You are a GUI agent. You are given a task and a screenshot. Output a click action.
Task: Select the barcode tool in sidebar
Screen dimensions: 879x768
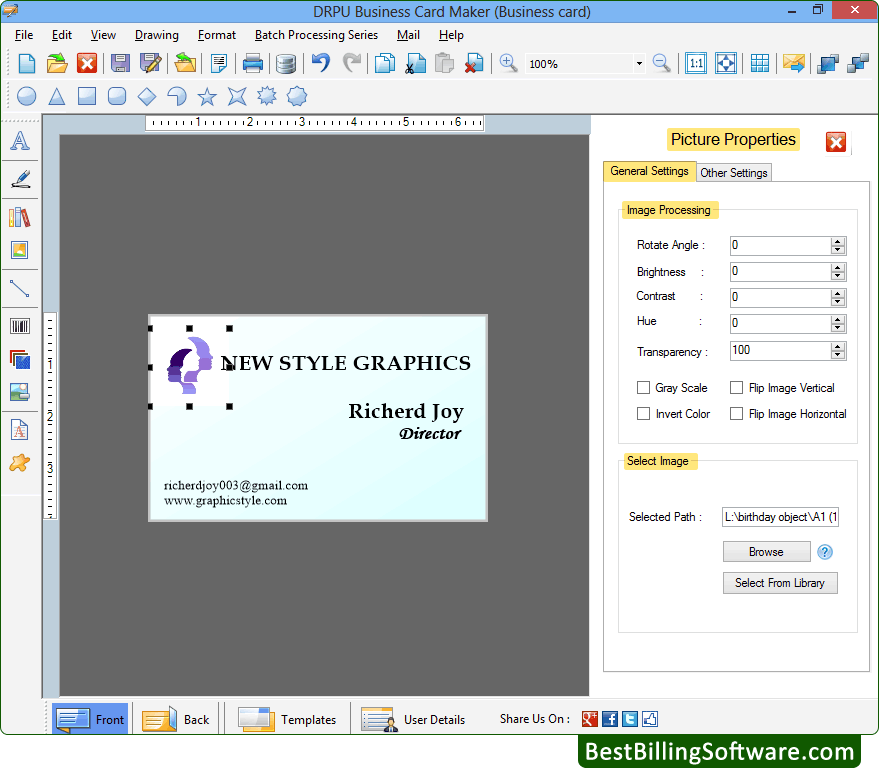coord(20,326)
